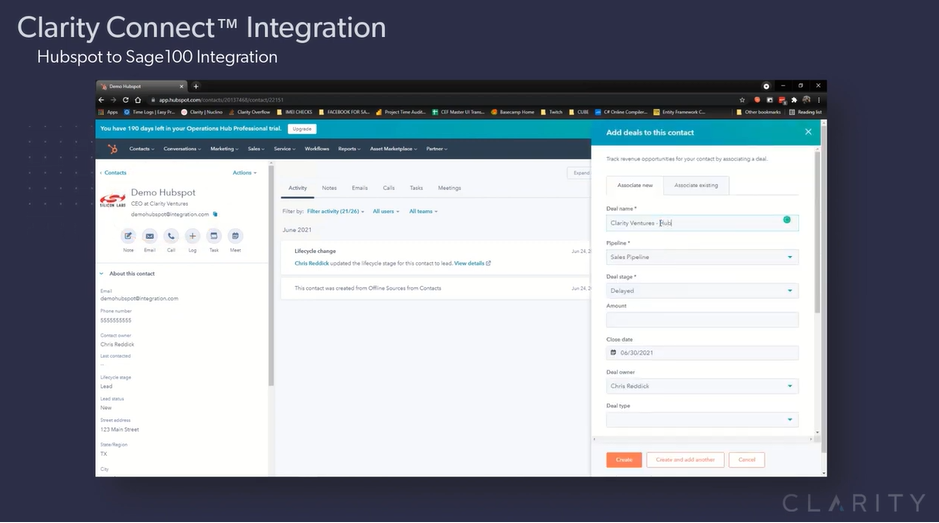Screen dimensions: 939x523
Task: Click Create and add another button
Action: [685, 459]
